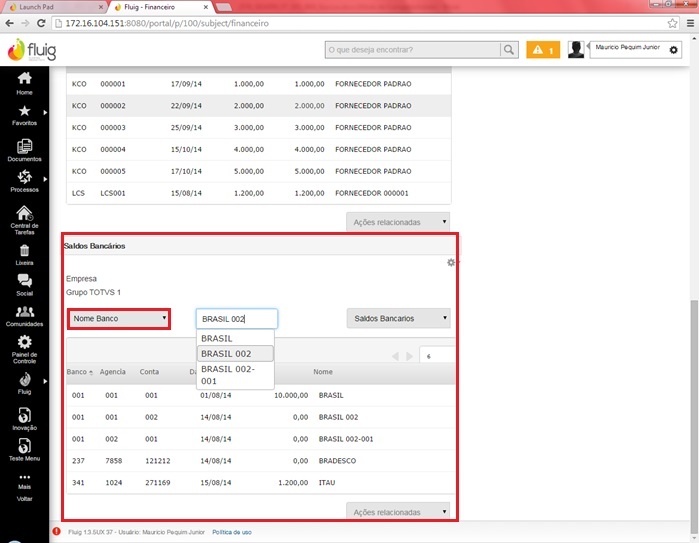
Task: Select BRASIL suggestion
Action: point(235,338)
